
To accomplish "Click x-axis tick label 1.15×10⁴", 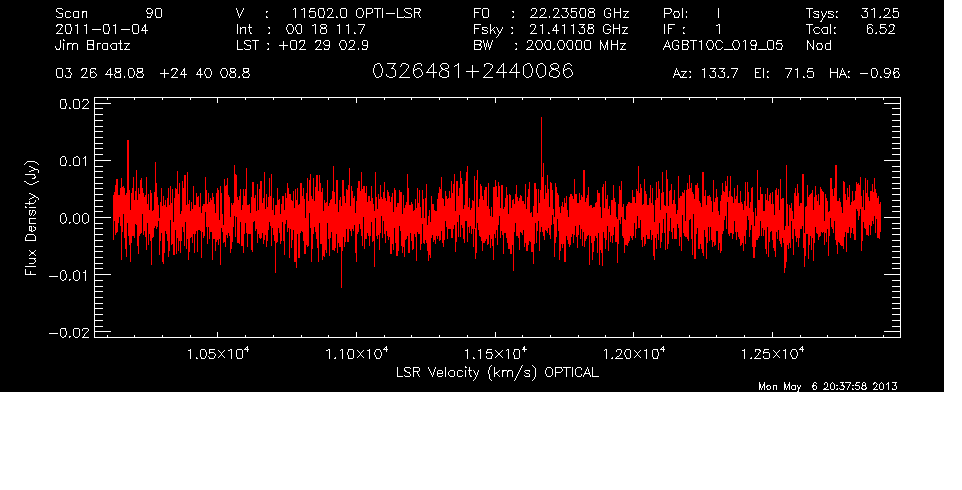I will click(495, 354).
